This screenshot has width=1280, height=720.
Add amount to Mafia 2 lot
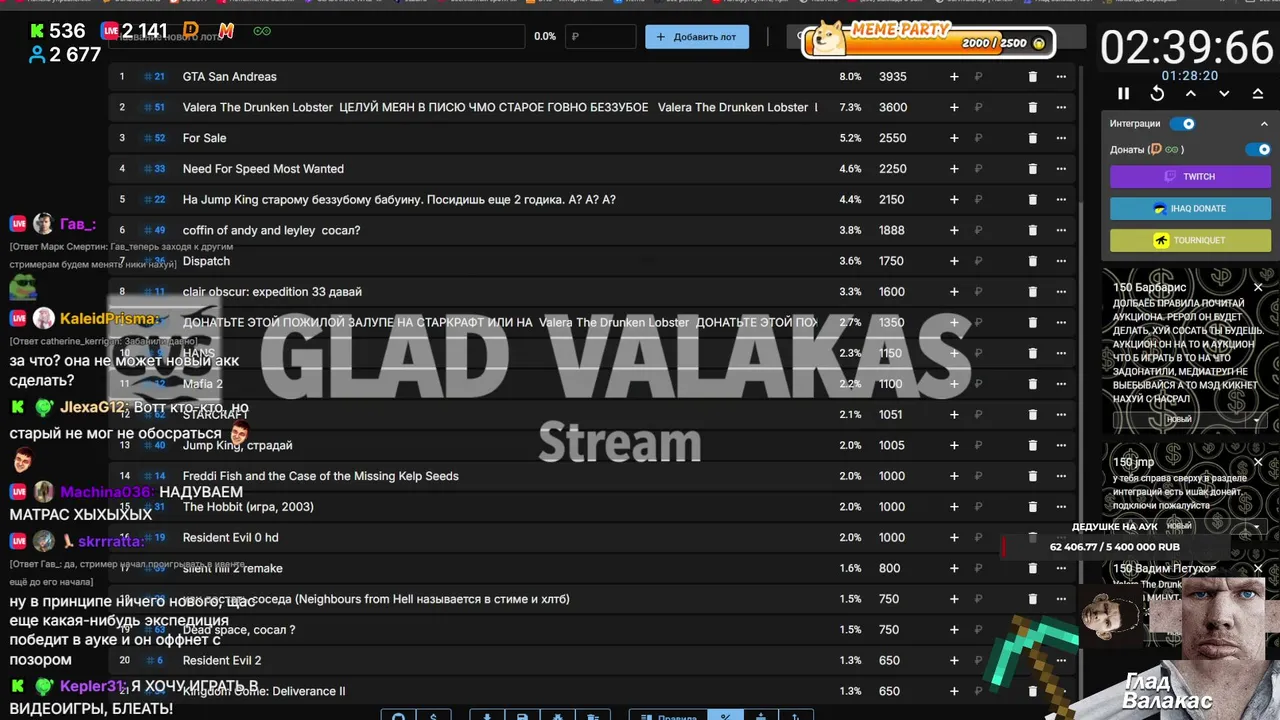pos(954,384)
